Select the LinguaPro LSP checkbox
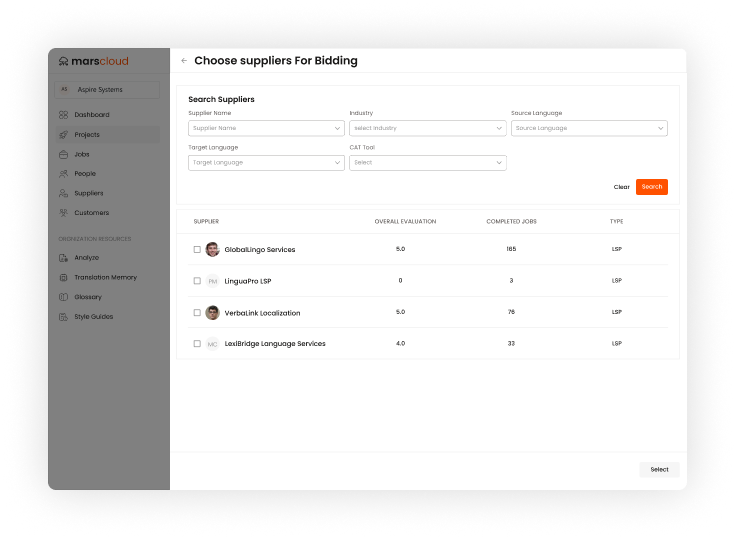 pos(197,281)
